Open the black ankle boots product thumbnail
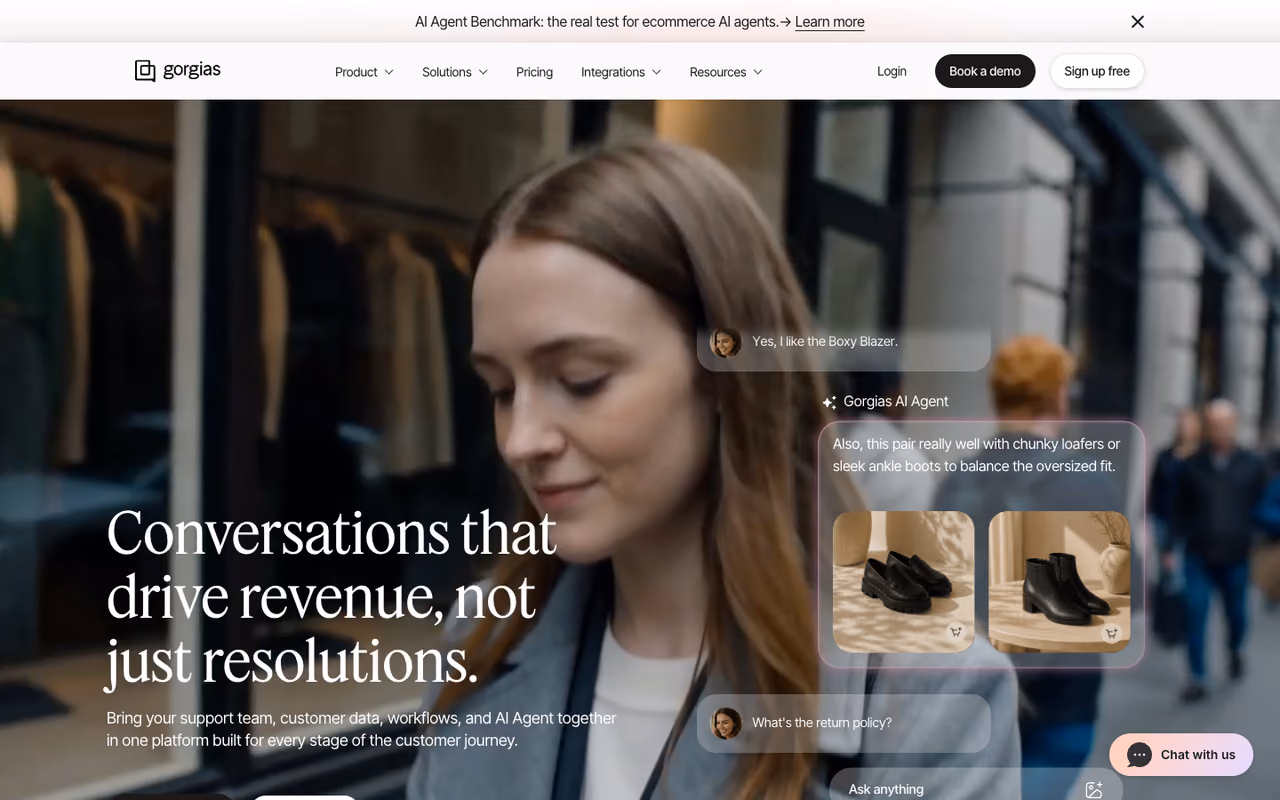The width and height of the screenshot is (1280, 800). pyautogui.click(x=1059, y=582)
